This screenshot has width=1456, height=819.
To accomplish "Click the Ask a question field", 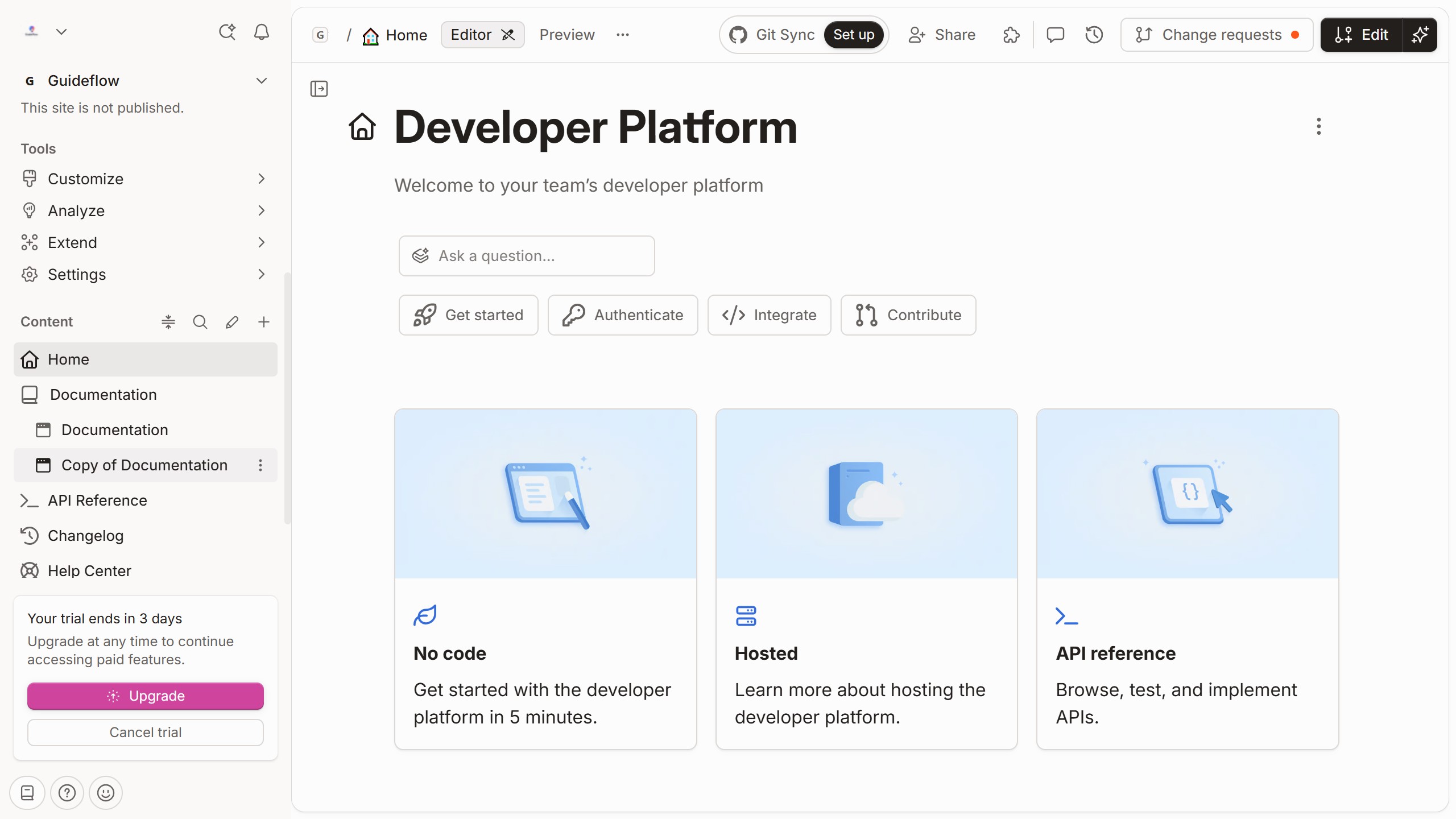I will (527, 256).
